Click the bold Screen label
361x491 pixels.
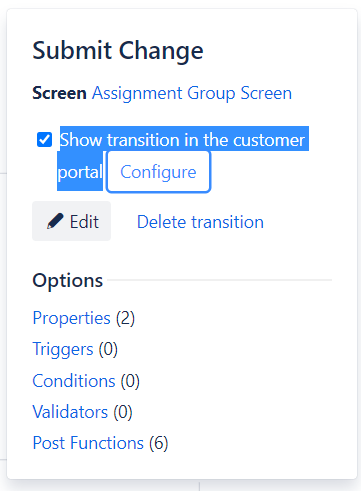coord(59,93)
